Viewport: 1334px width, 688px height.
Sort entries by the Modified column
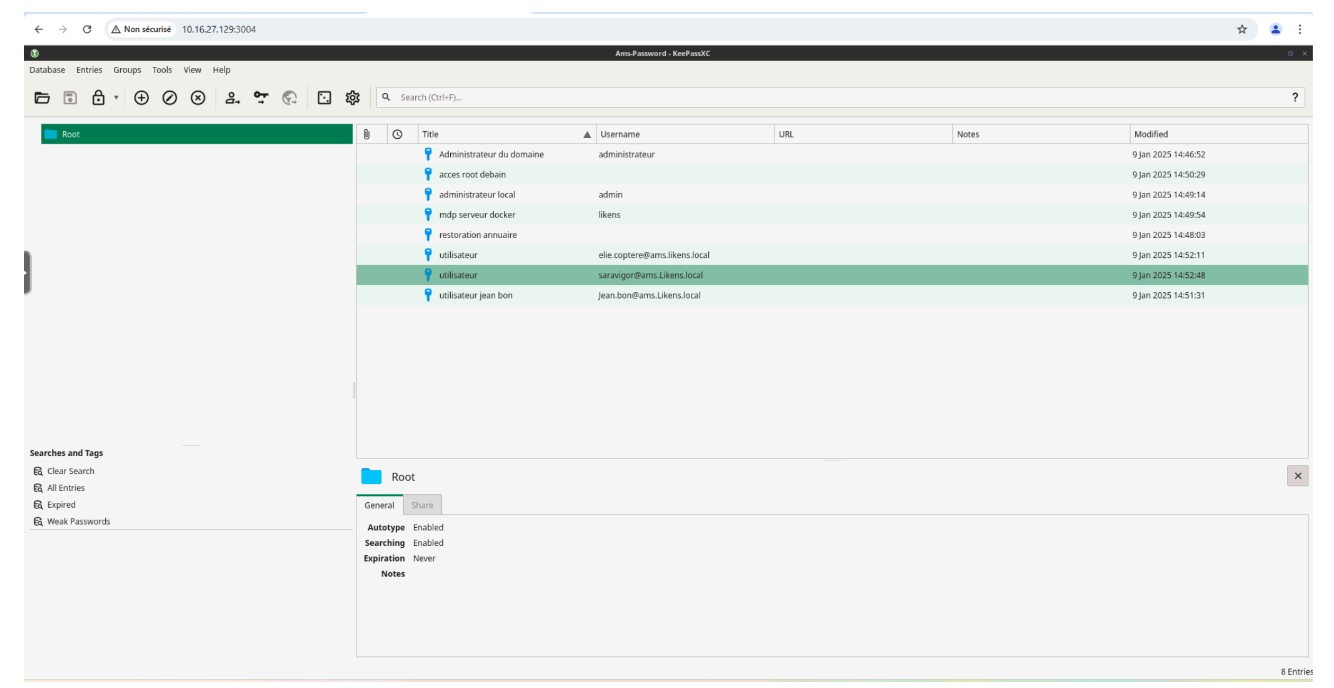point(1150,134)
